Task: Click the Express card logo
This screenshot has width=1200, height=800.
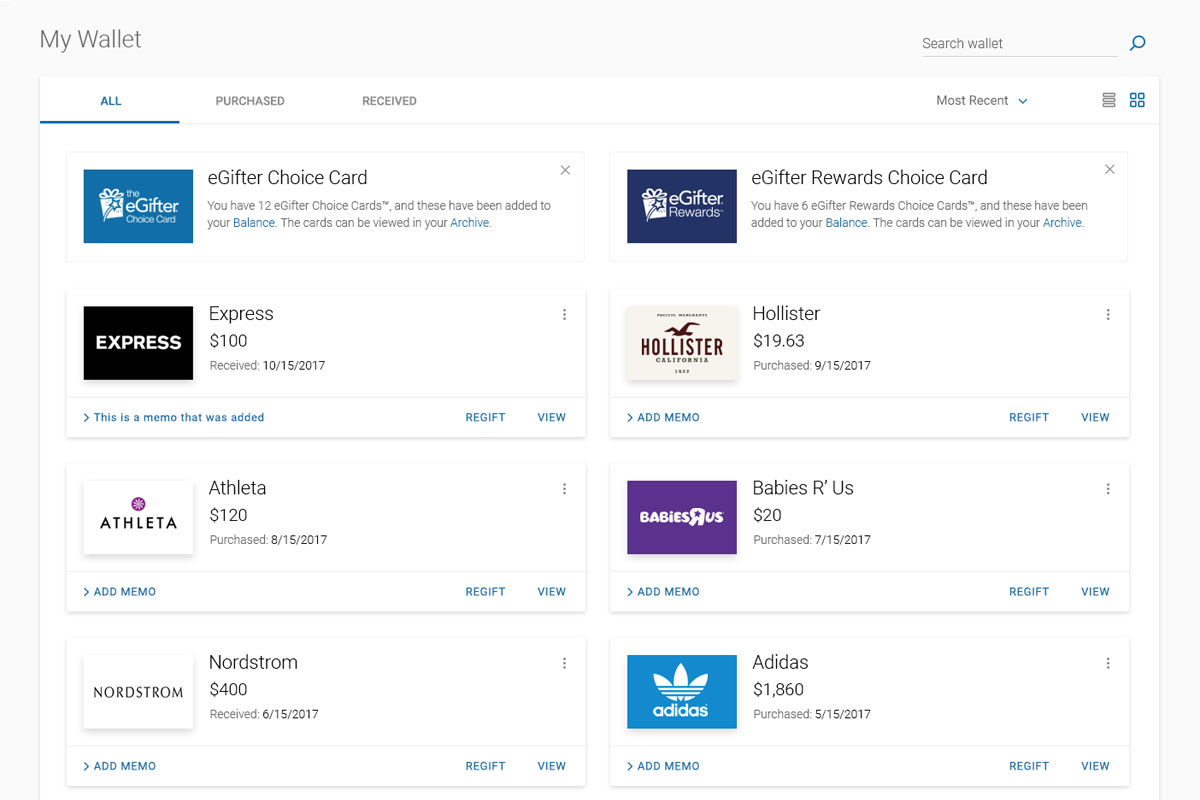Action: click(138, 343)
